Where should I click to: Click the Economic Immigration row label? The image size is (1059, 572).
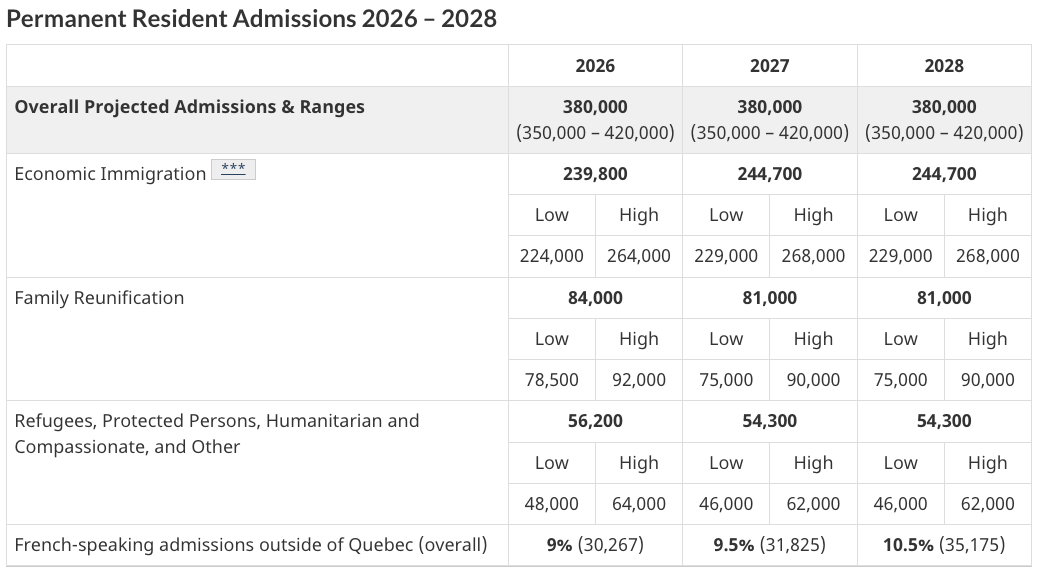[x=110, y=174]
